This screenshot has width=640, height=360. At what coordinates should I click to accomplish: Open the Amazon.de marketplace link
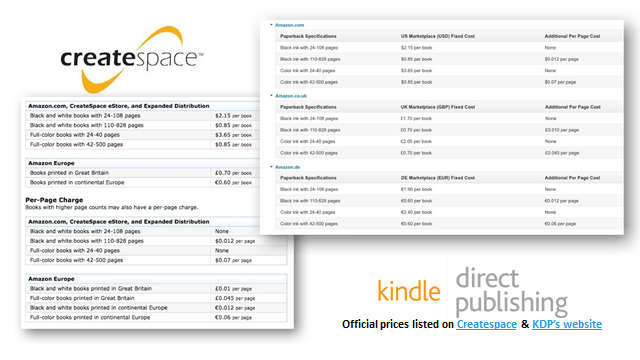coord(287,167)
